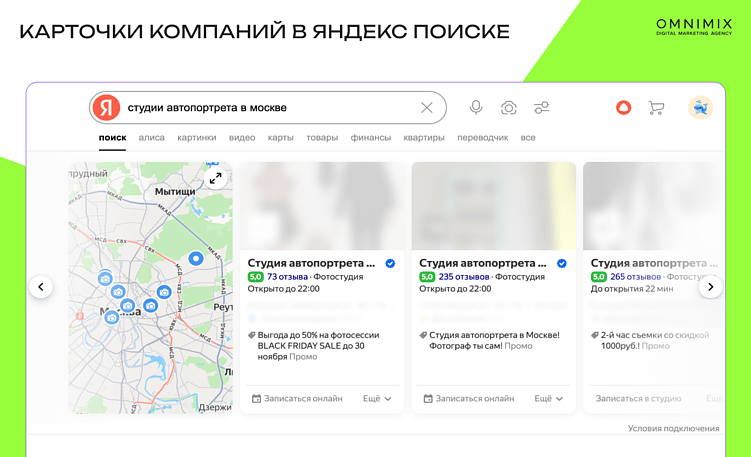Click Записаться онлайн on 73 отзыва card

tap(297, 399)
